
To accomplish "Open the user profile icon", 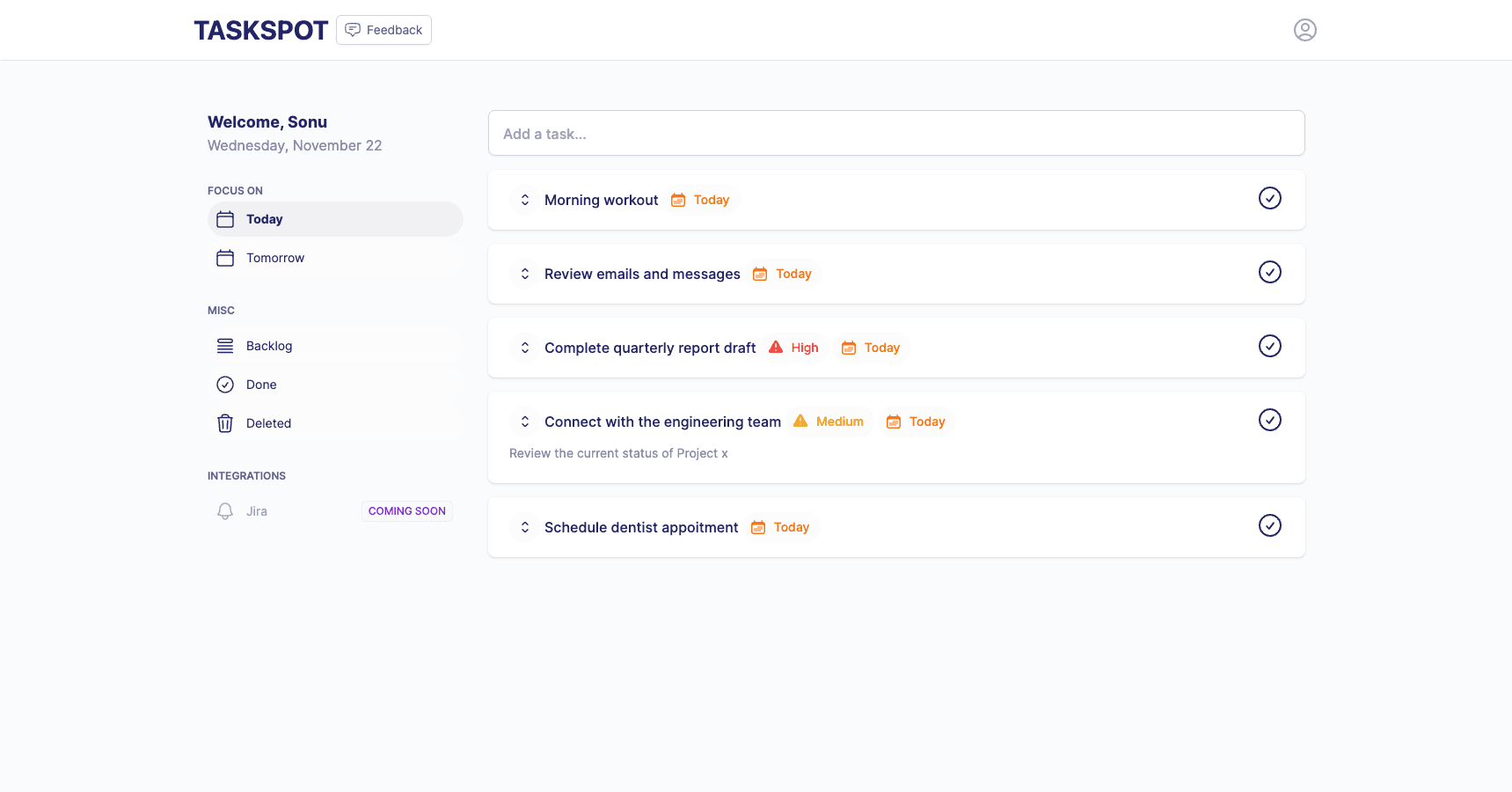I will click(x=1305, y=29).
